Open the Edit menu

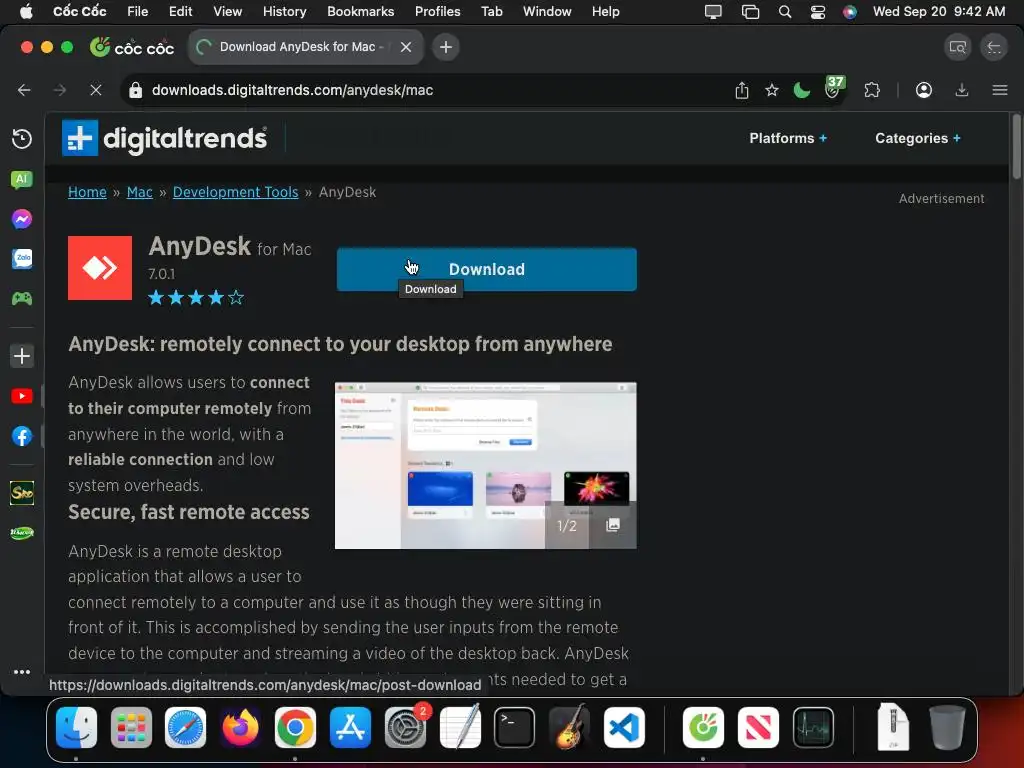180,11
